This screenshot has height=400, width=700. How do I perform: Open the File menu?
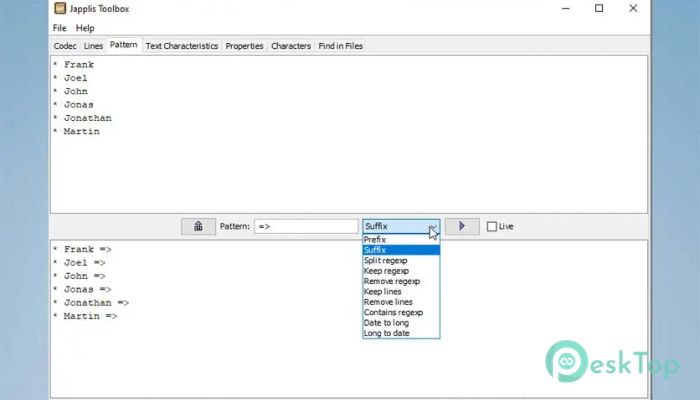pos(59,28)
